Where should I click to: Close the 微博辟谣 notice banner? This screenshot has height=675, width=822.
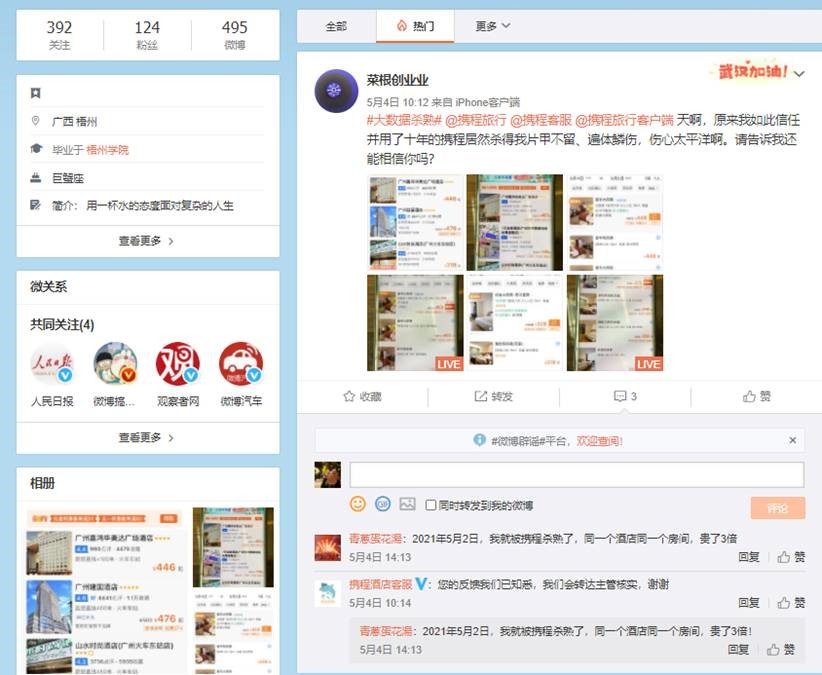793,440
